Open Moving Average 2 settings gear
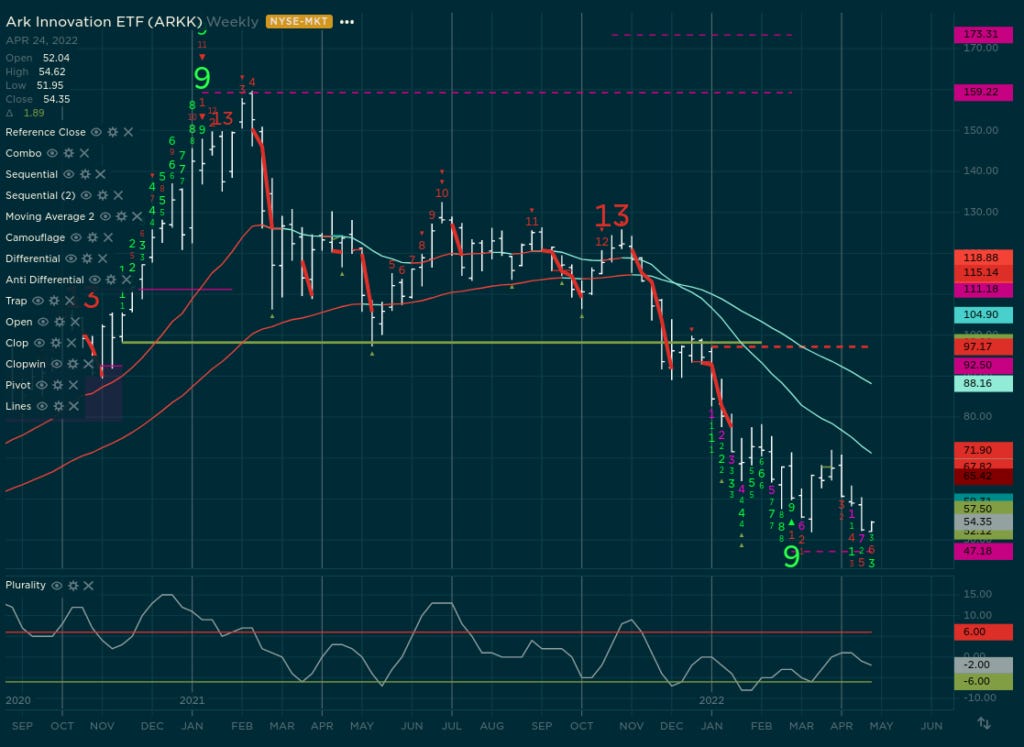The image size is (1024, 747). pos(121,216)
